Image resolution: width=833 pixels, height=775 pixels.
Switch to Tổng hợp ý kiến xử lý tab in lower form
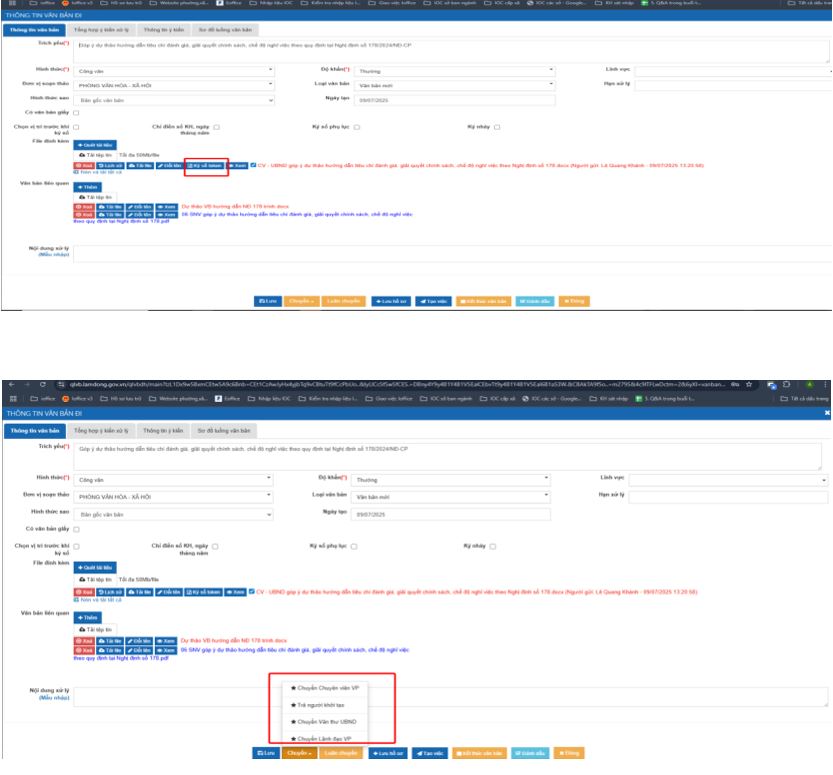pos(98,431)
